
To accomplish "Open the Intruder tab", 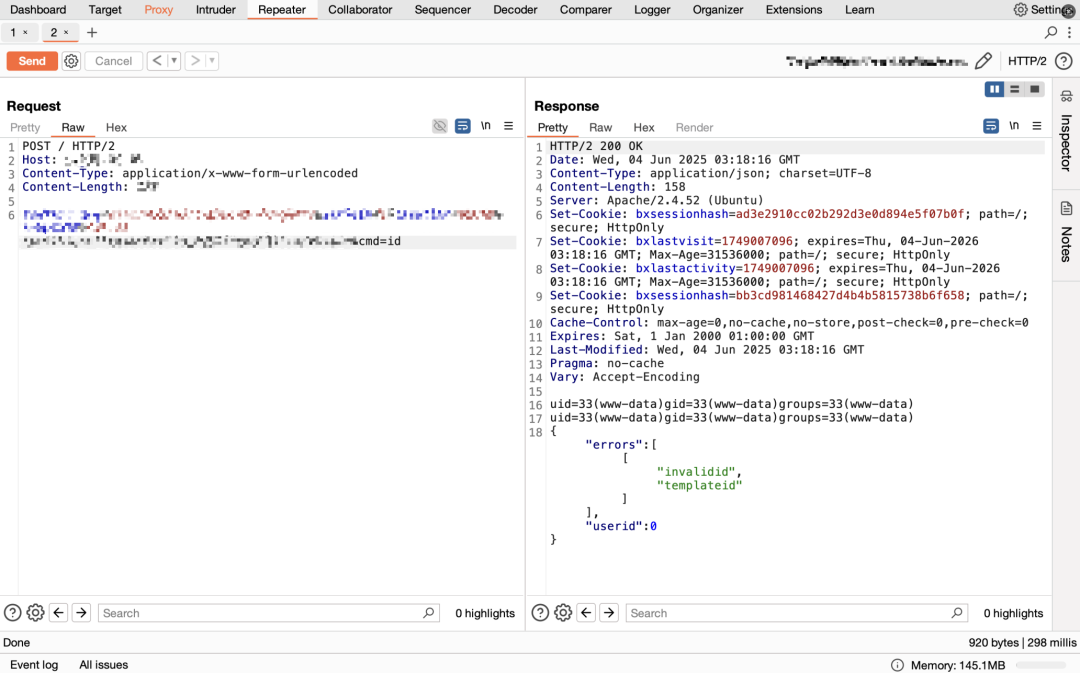I will coord(216,10).
